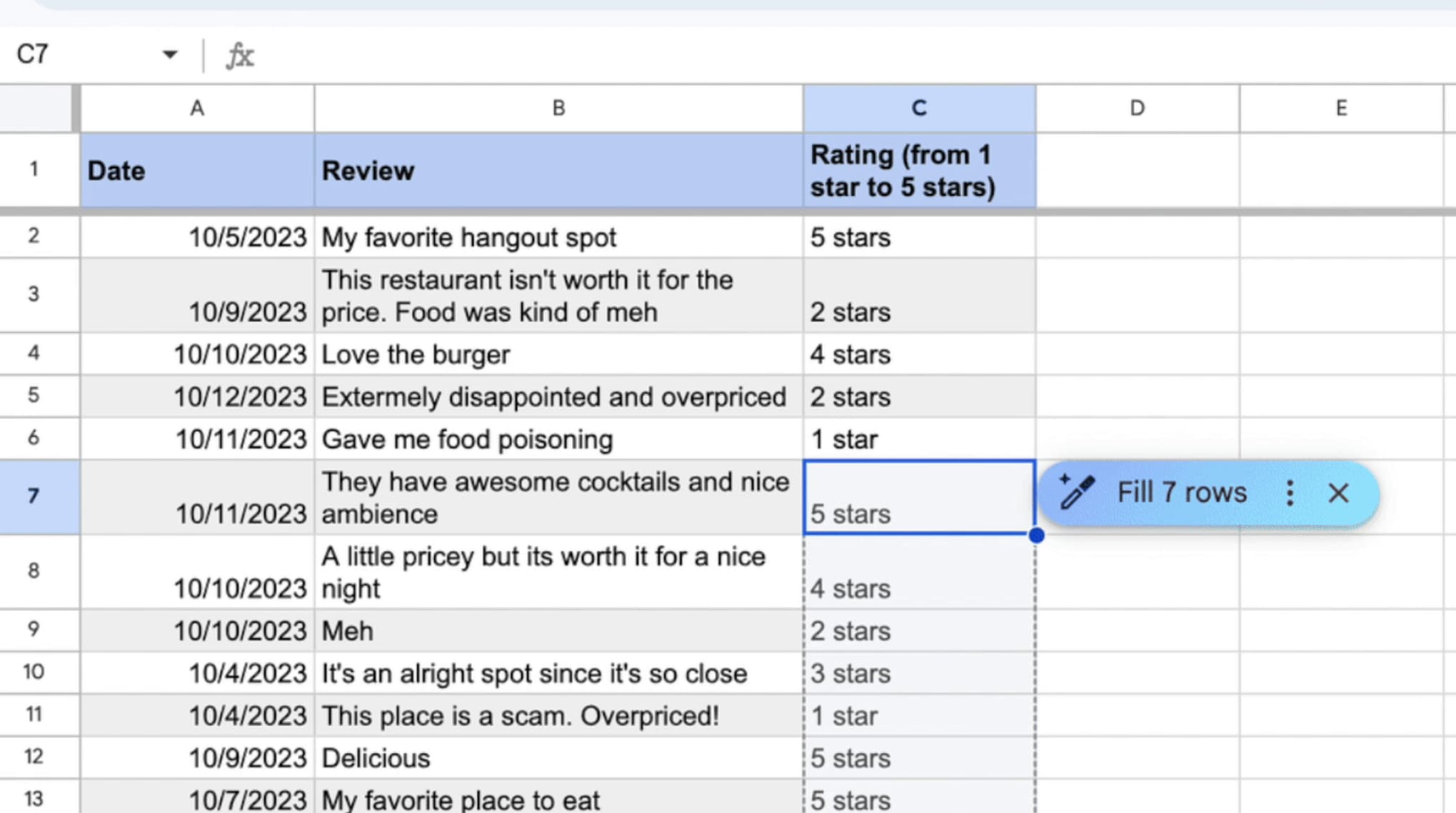This screenshot has height=813, width=1456.
Task: Select column C header
Action: pyautogui.click(x=918, y=108)
